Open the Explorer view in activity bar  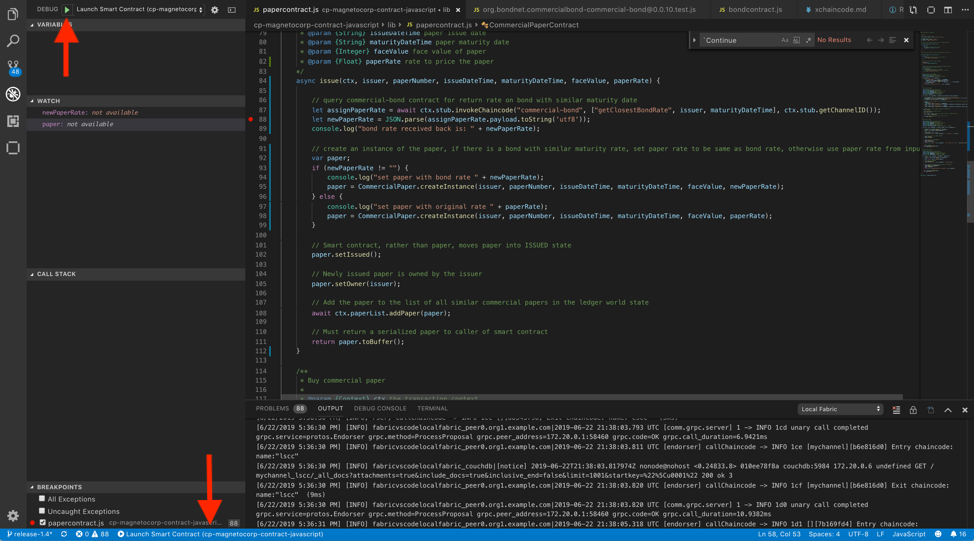point(12,14)
